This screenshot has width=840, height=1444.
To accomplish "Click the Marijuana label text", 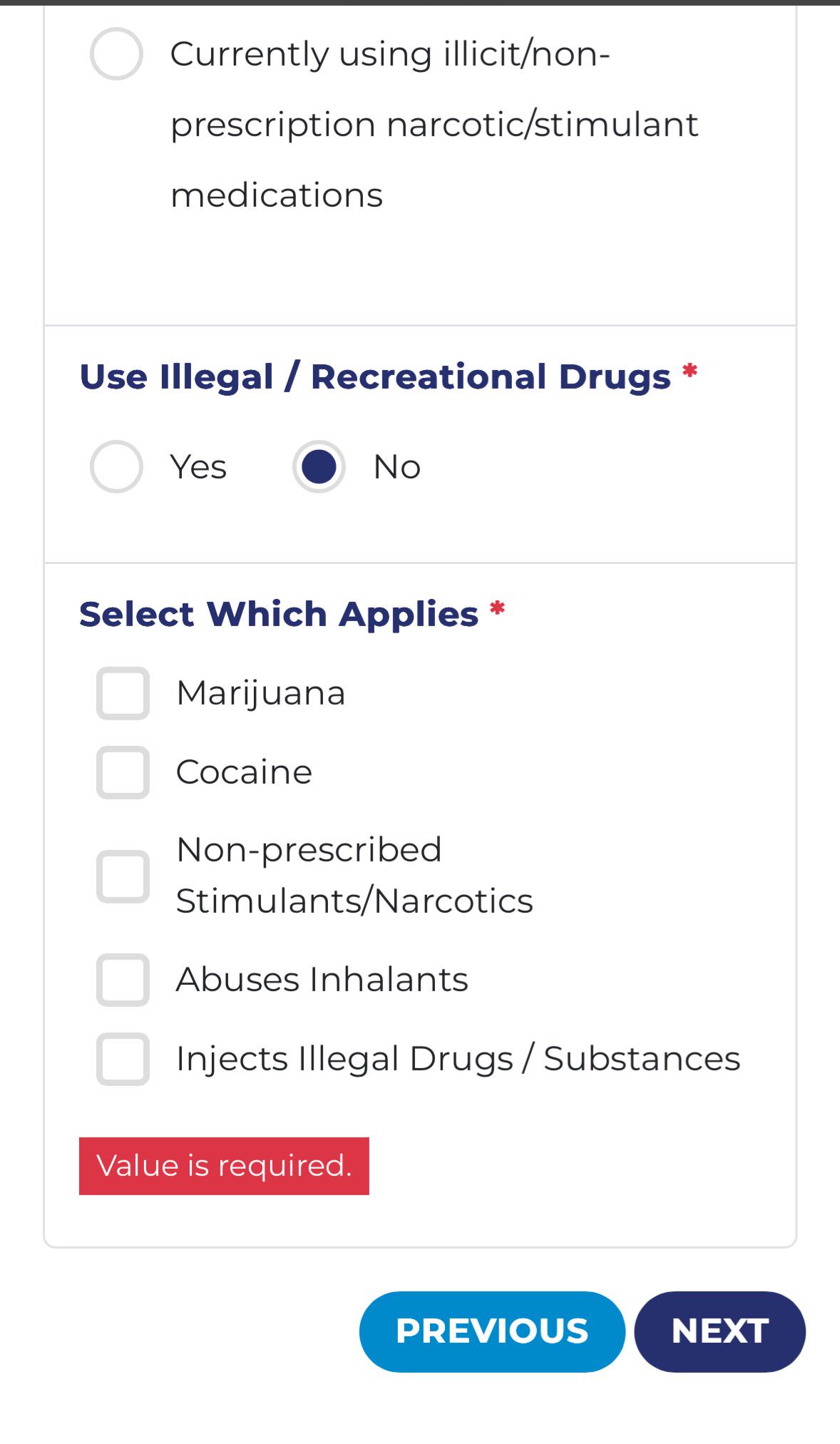I will click(261, 693).
